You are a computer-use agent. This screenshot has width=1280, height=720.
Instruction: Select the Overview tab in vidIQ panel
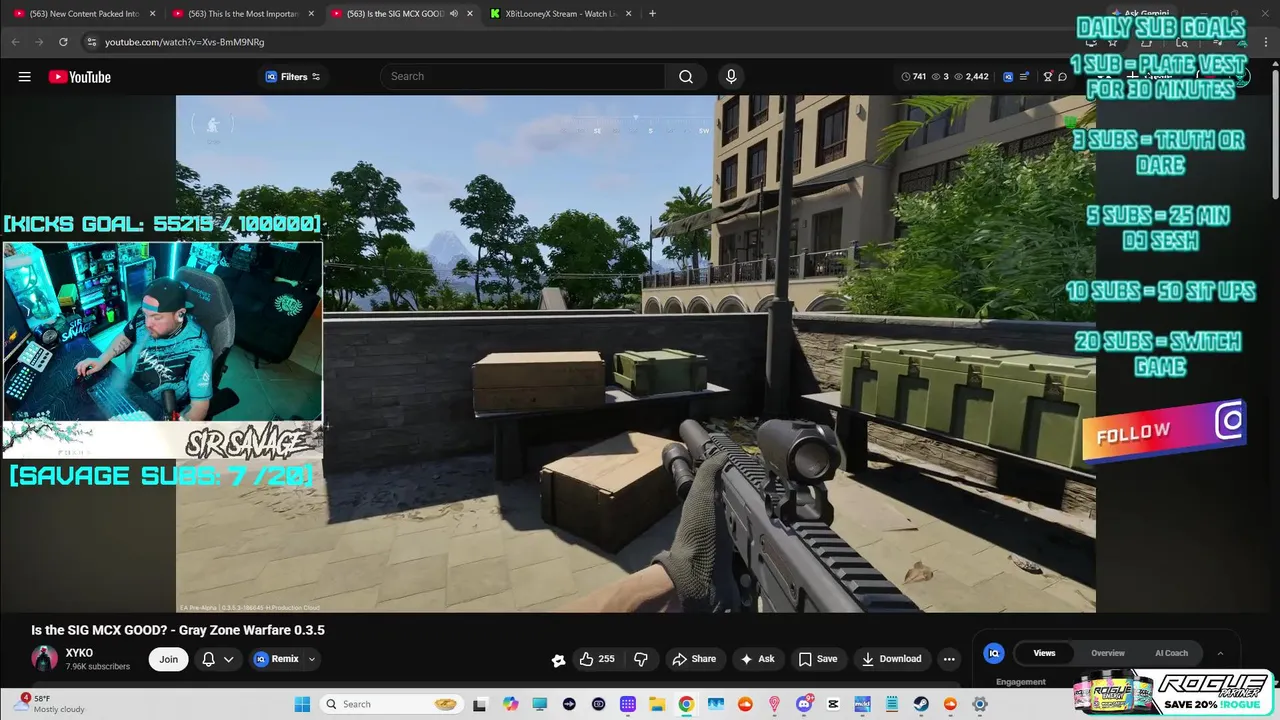tap(1107, 653)
